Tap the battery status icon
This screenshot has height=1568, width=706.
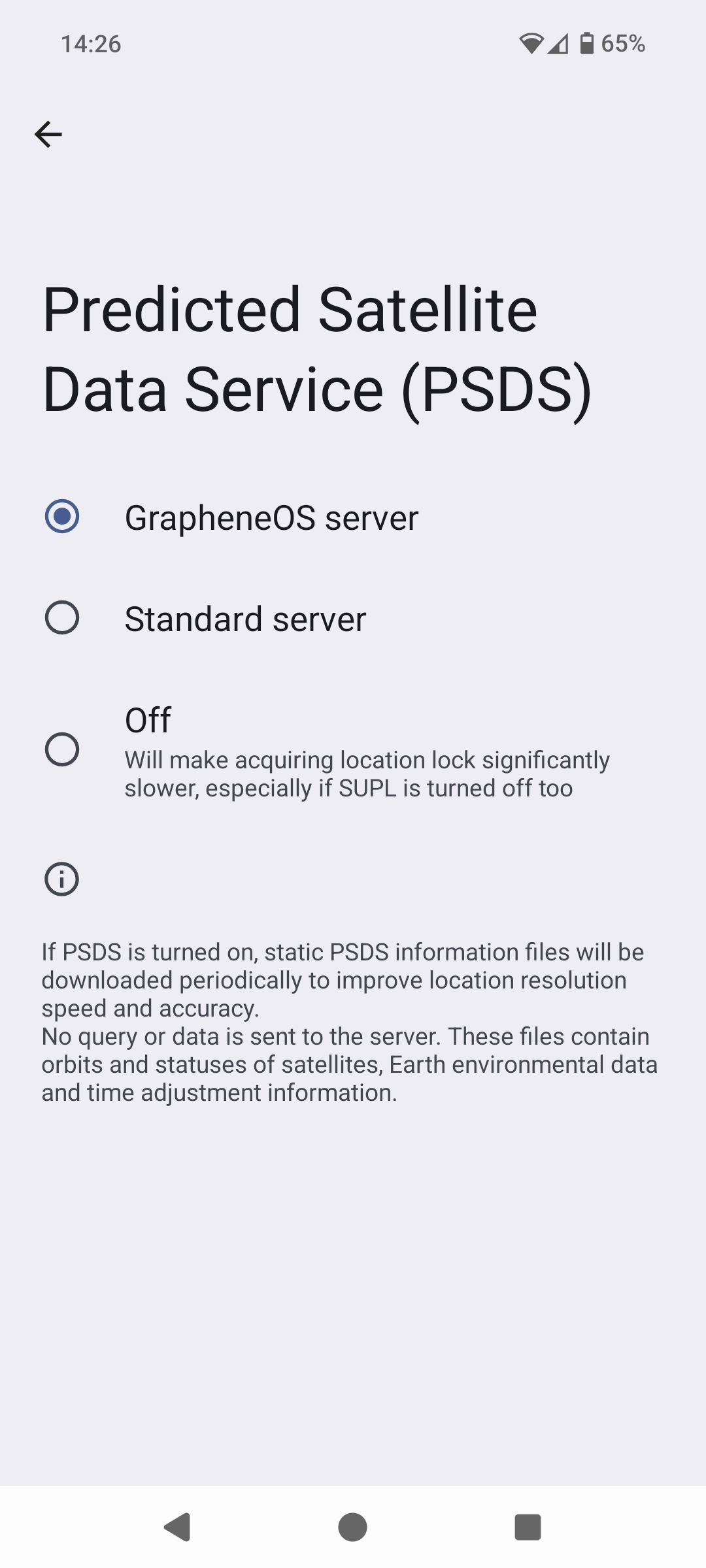tap(587, 43)
